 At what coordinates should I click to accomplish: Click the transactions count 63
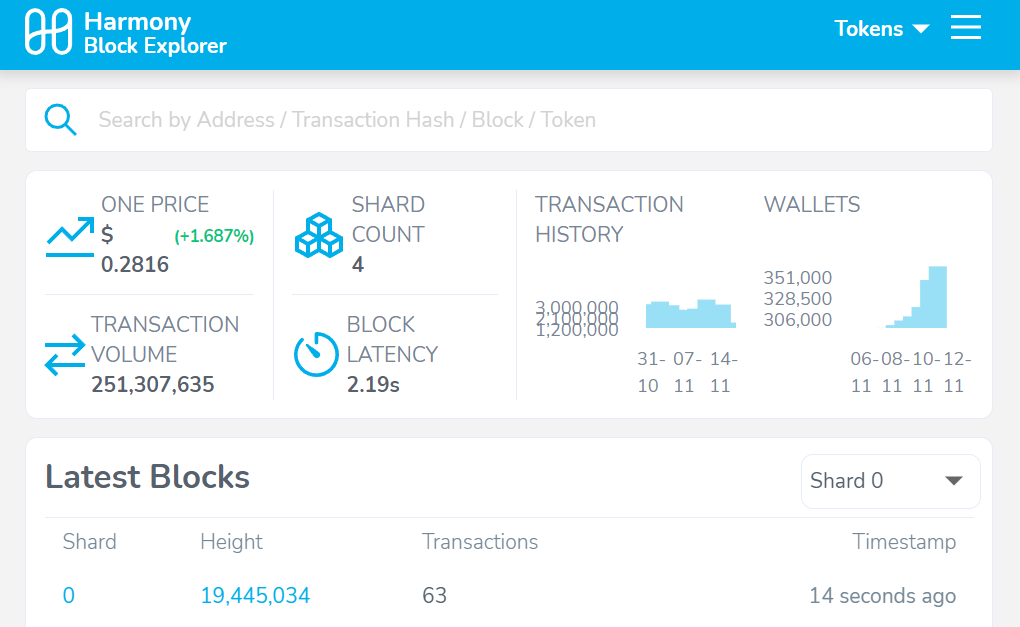click(x=435, y=596)
